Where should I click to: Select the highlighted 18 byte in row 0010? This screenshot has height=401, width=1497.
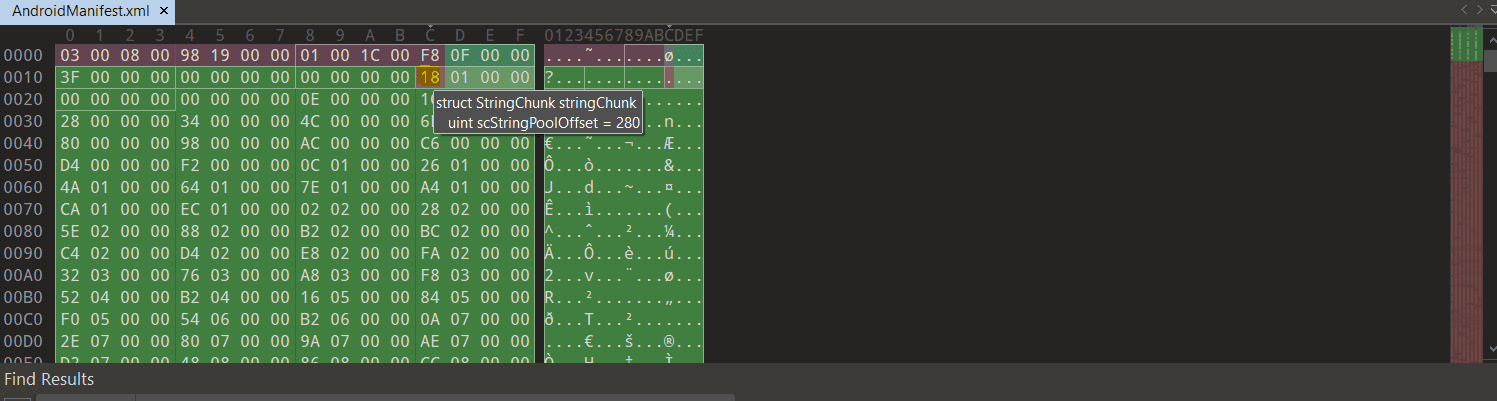coord(430,77)
